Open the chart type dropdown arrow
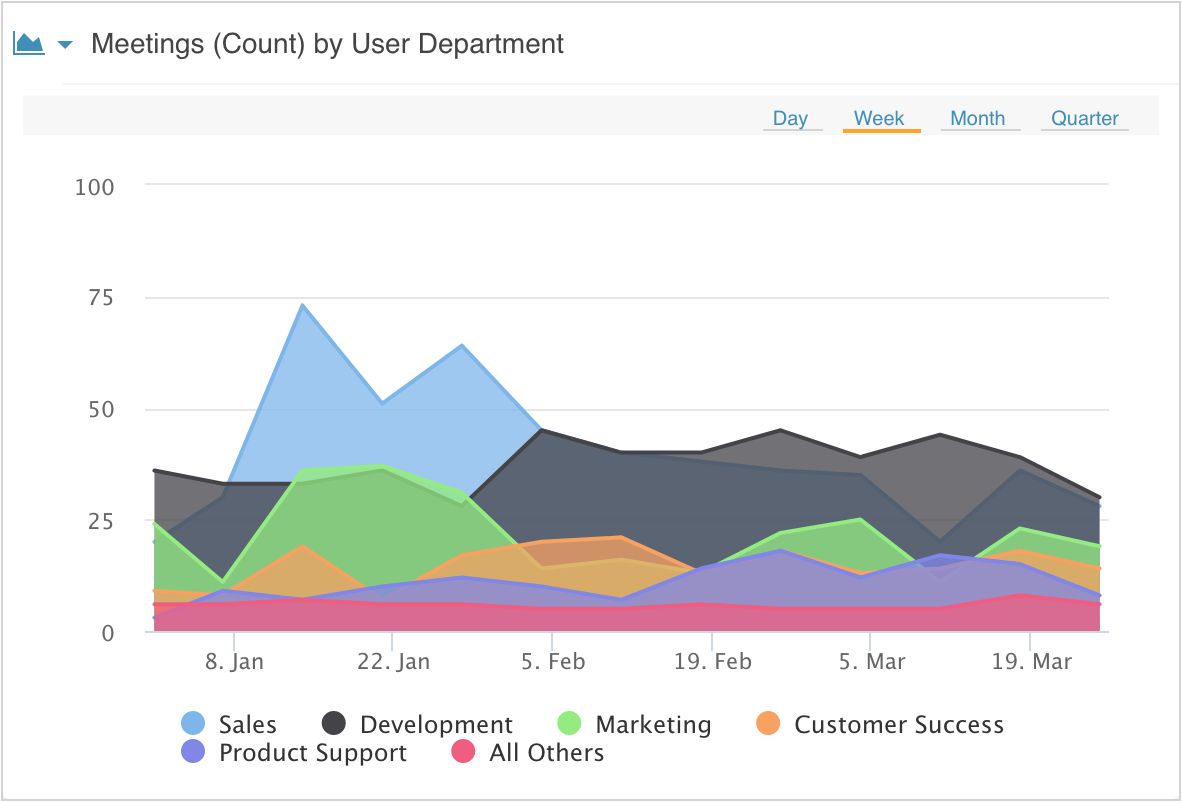The image size is (1182, 803). point(66,44)
